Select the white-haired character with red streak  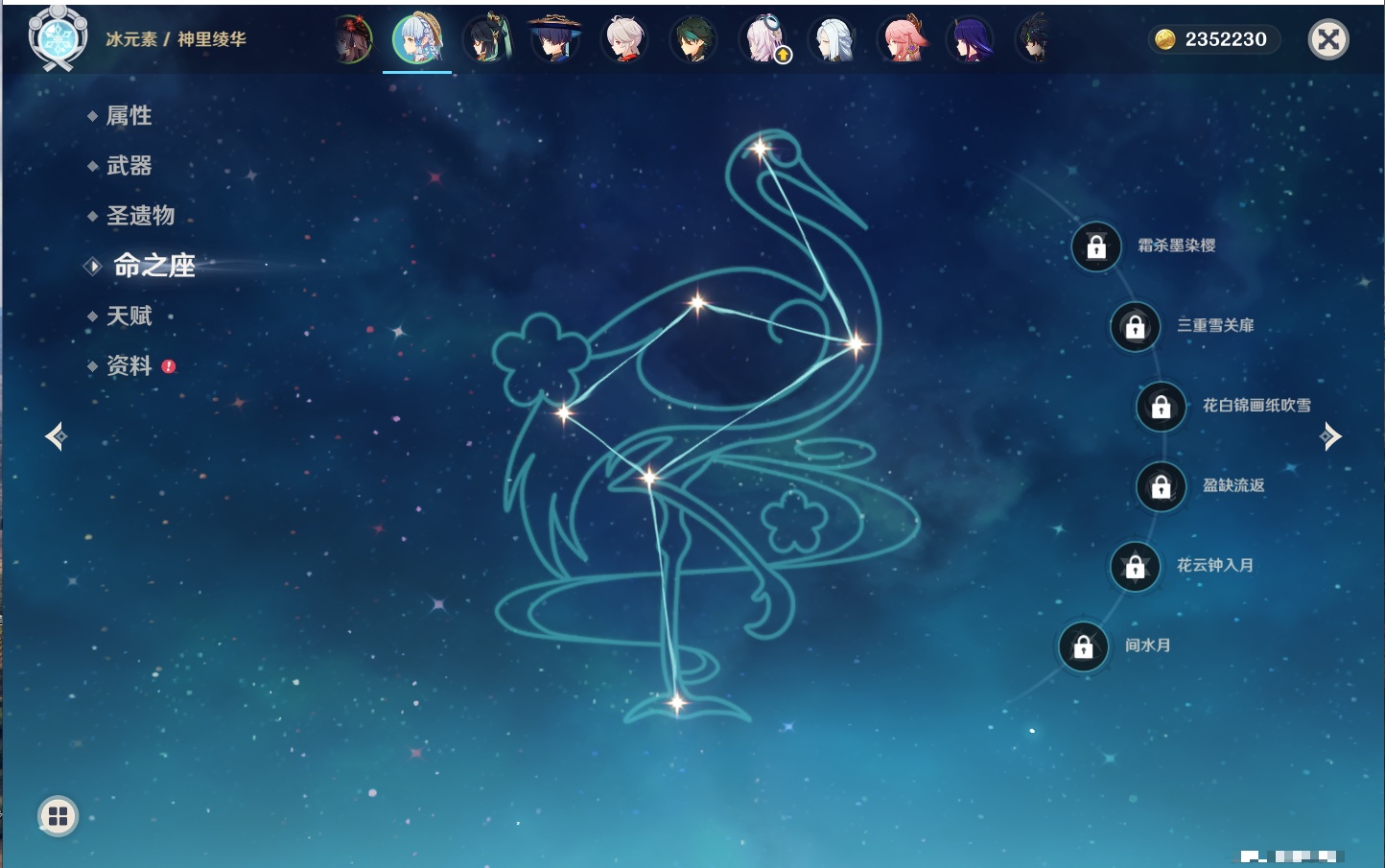[624, 39]
